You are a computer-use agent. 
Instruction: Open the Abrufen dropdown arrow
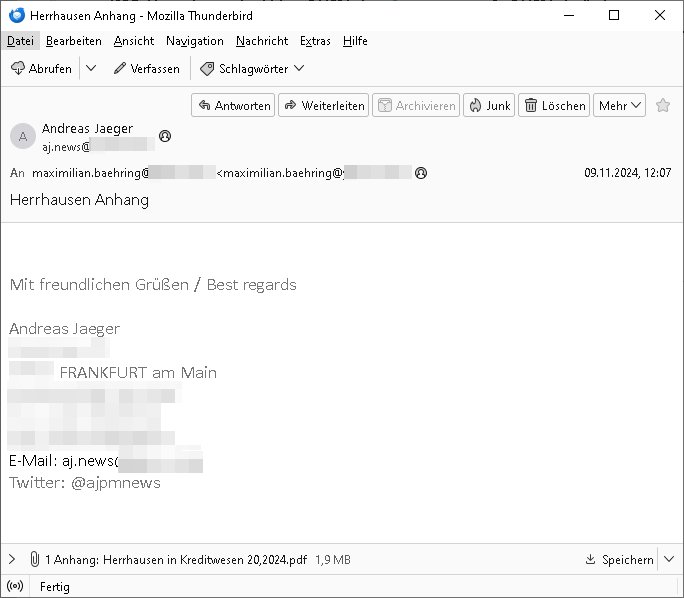(x=91, y=69)
